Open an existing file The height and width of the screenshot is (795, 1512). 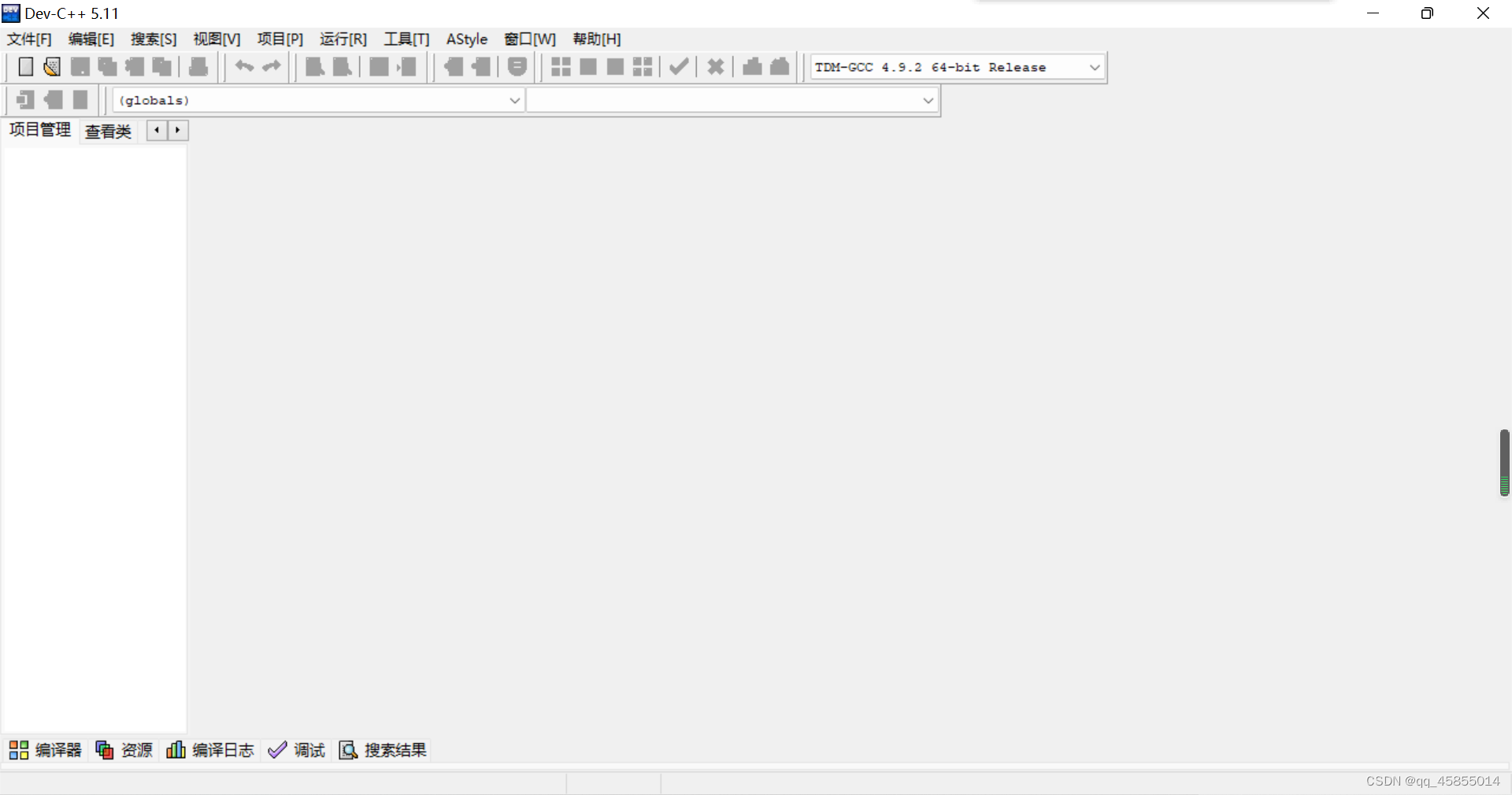point(52,67)
